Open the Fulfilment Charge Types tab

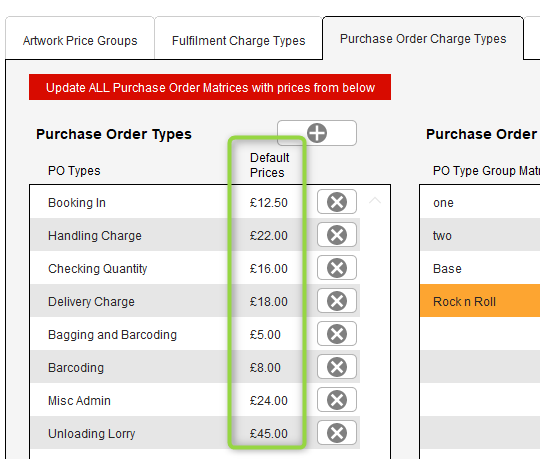(x=238, y=39)
